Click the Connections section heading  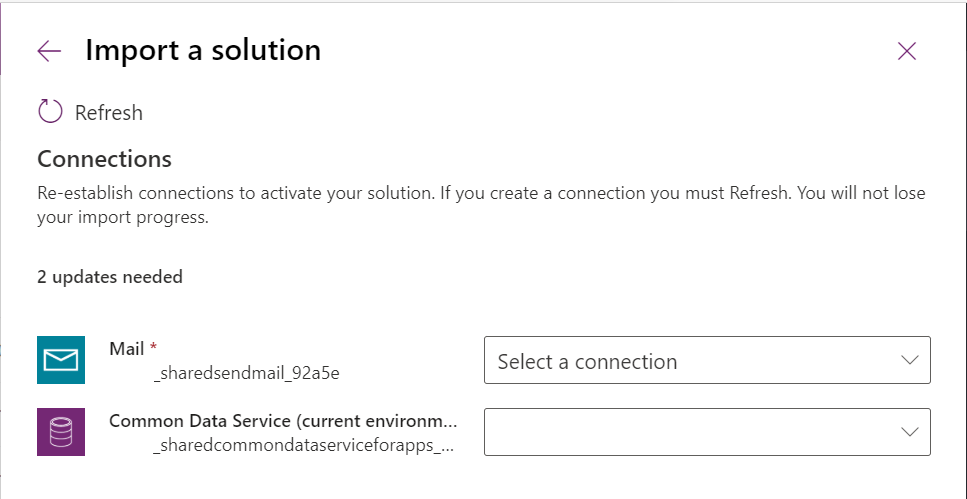(104, 159)
